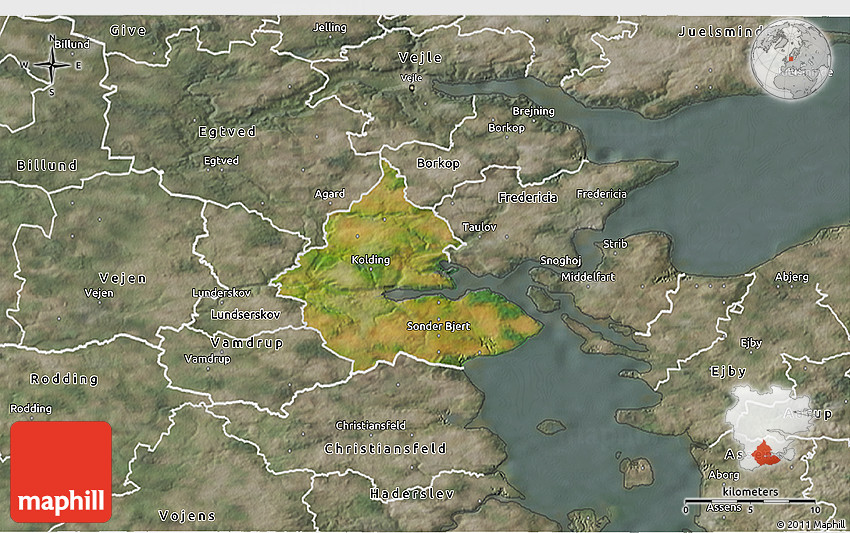
Task: Click the Taulov place name
Action: [479, 228]
